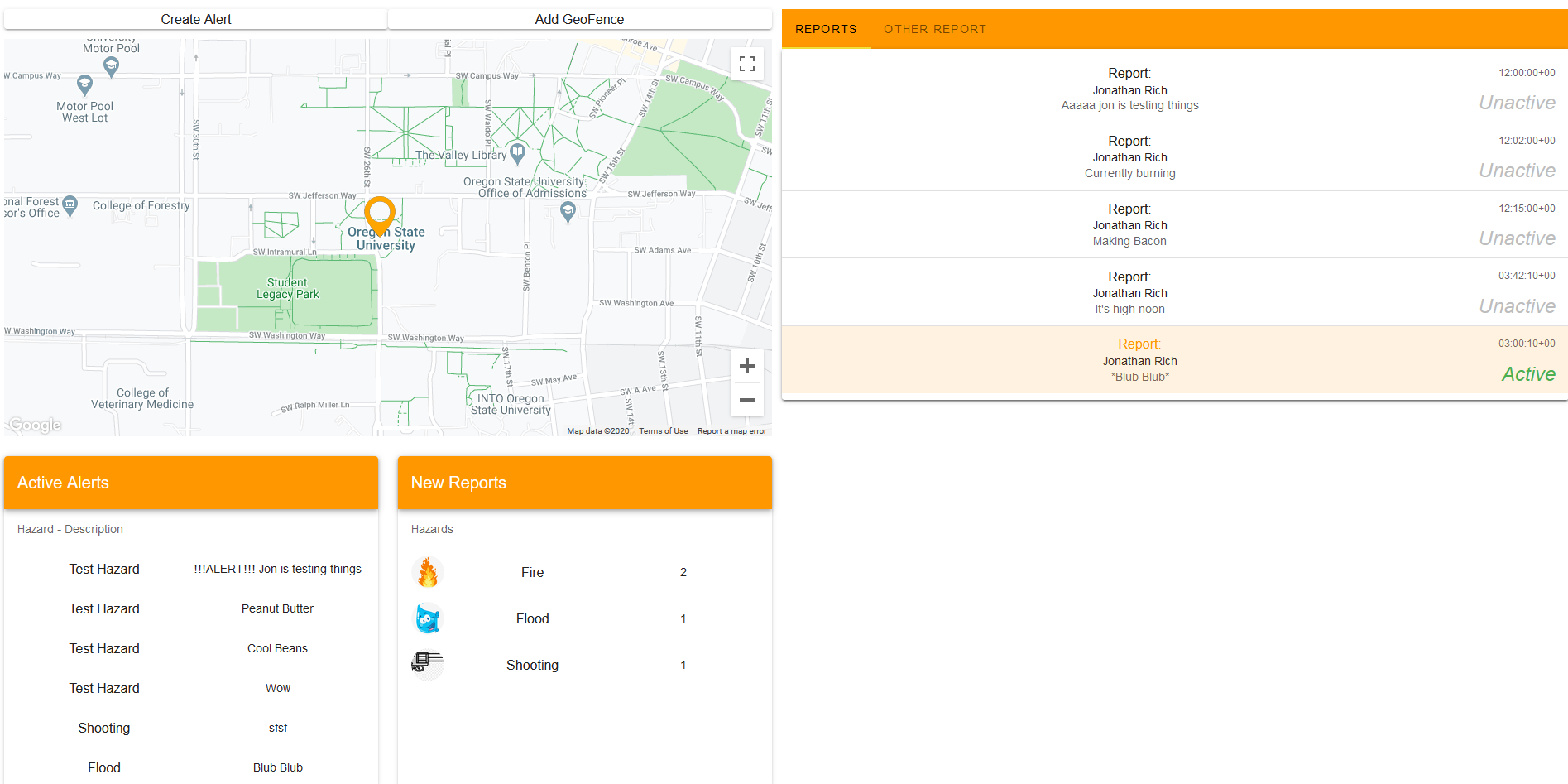Image resolution: width=1568 pixels, height=784 pixels.
Task: Click the Shooting hazard gun icon
Action: [428, 664]
